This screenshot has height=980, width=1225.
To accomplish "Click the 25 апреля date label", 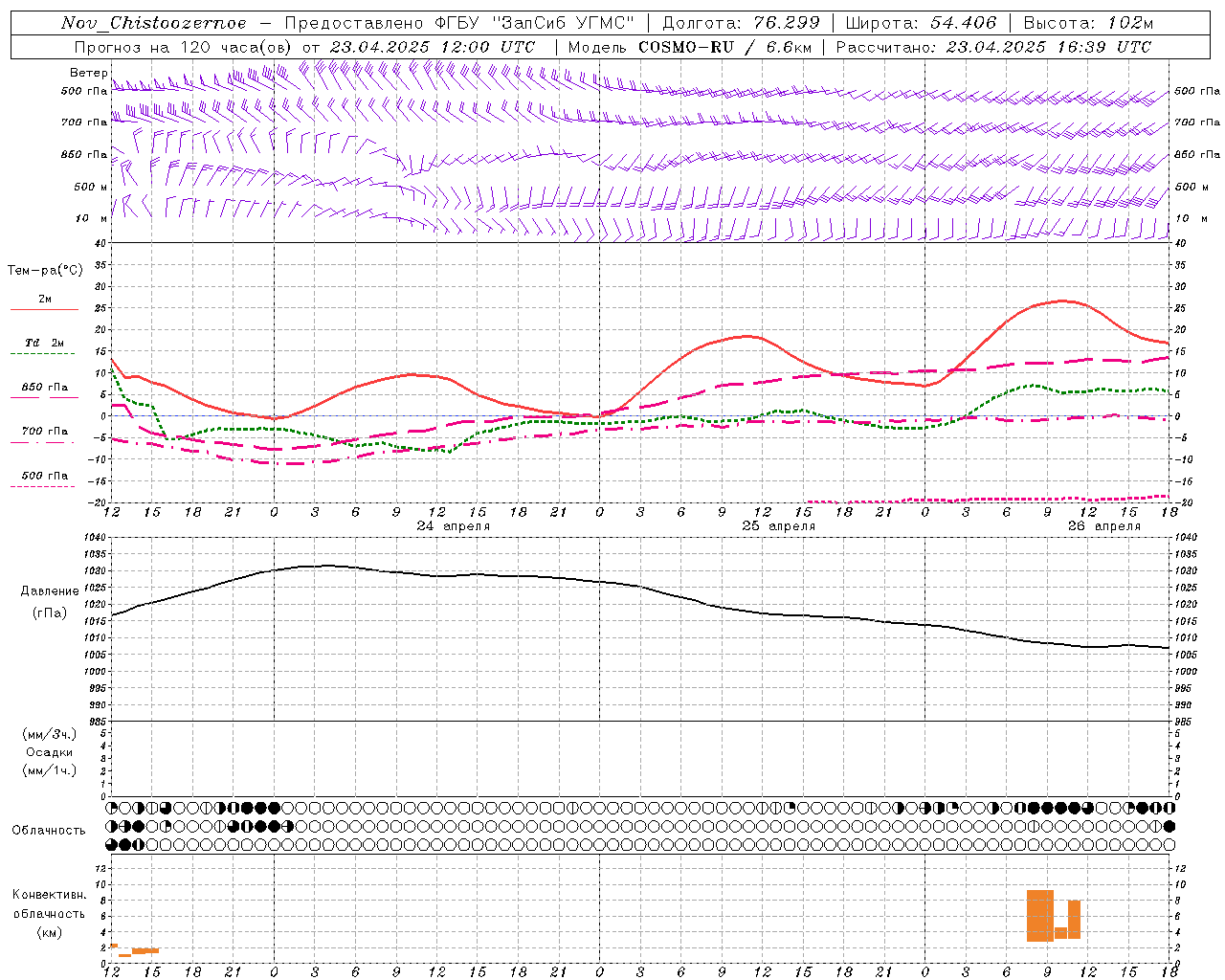I will click(779, 526).
